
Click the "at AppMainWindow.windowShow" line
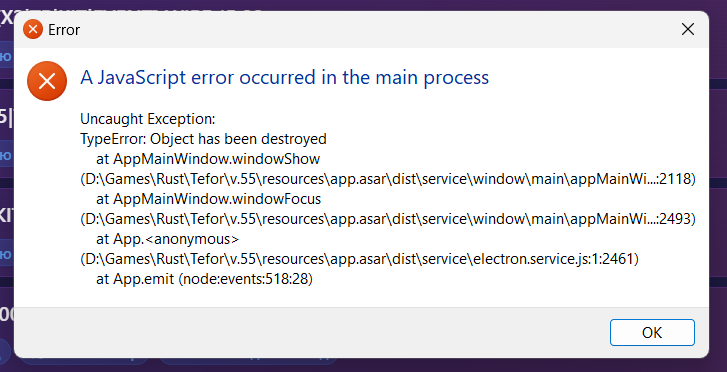tap(208, 159)
